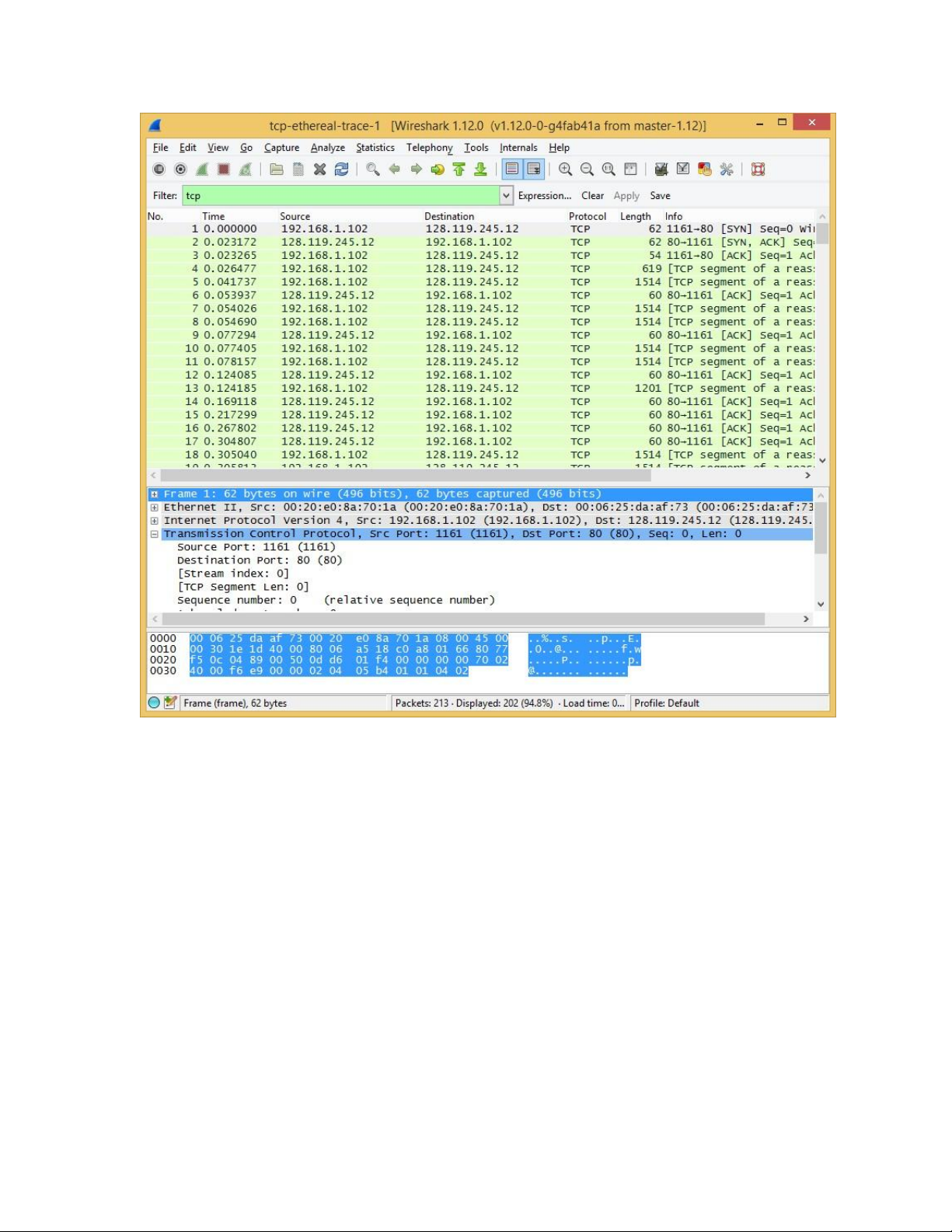Open expert info from the status bar circle

click(x=154, y=703)
